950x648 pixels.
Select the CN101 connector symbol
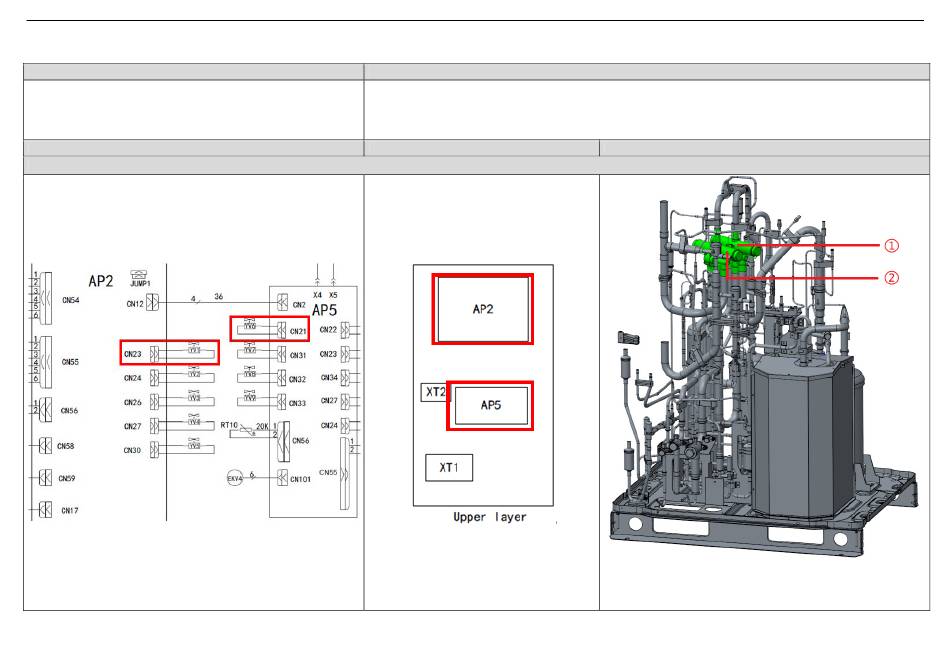tap(282, 478)
